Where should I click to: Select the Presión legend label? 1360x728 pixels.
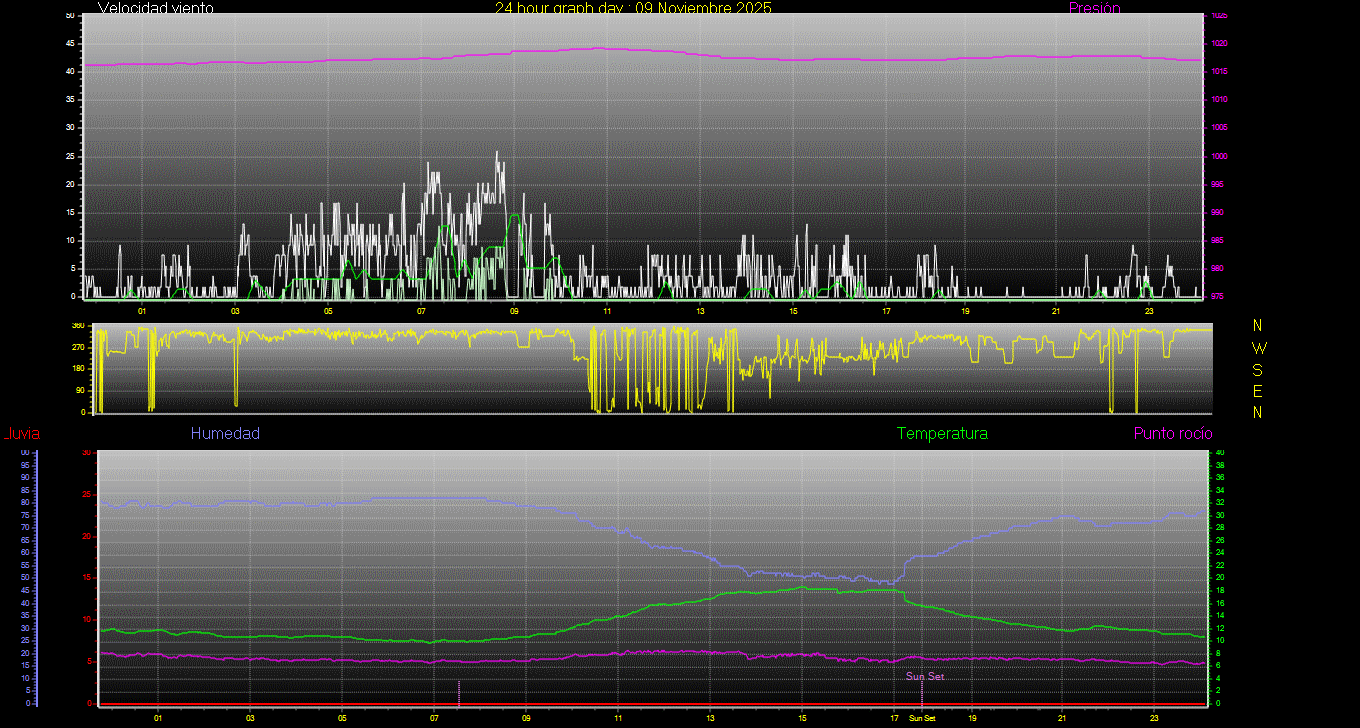point(1094,8)
